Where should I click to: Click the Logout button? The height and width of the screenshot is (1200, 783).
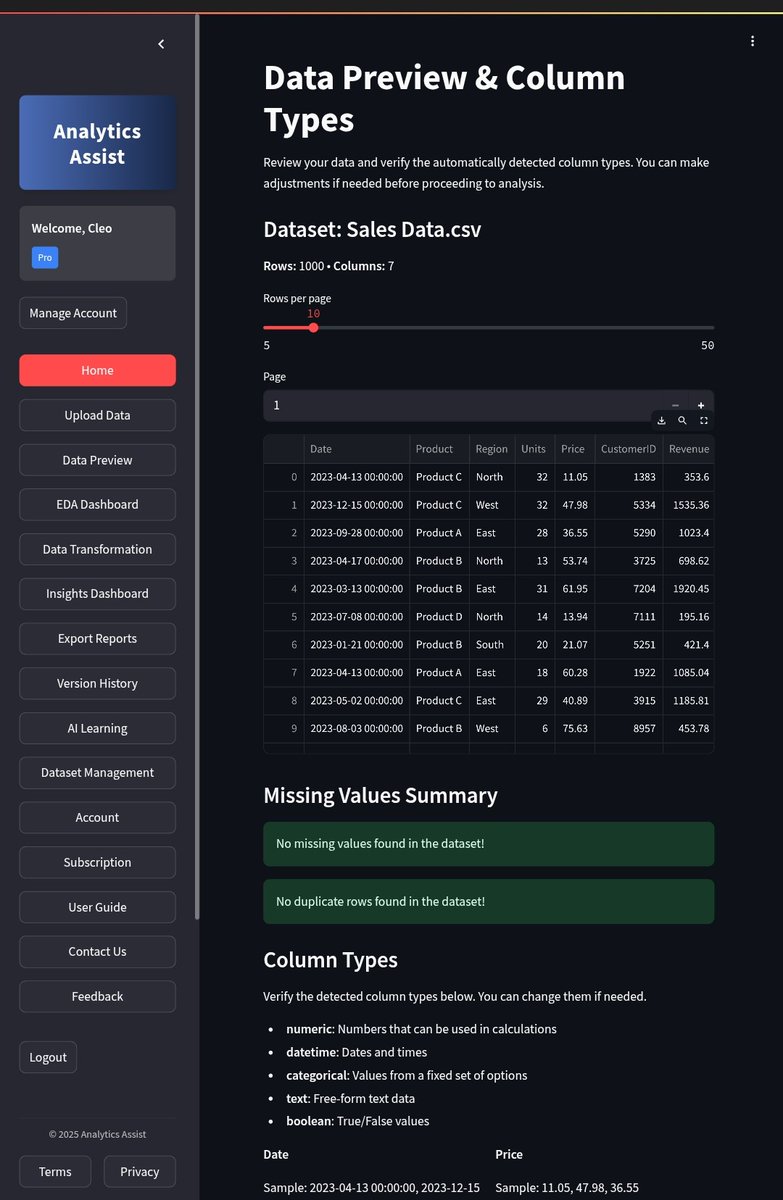(48, 1057)
